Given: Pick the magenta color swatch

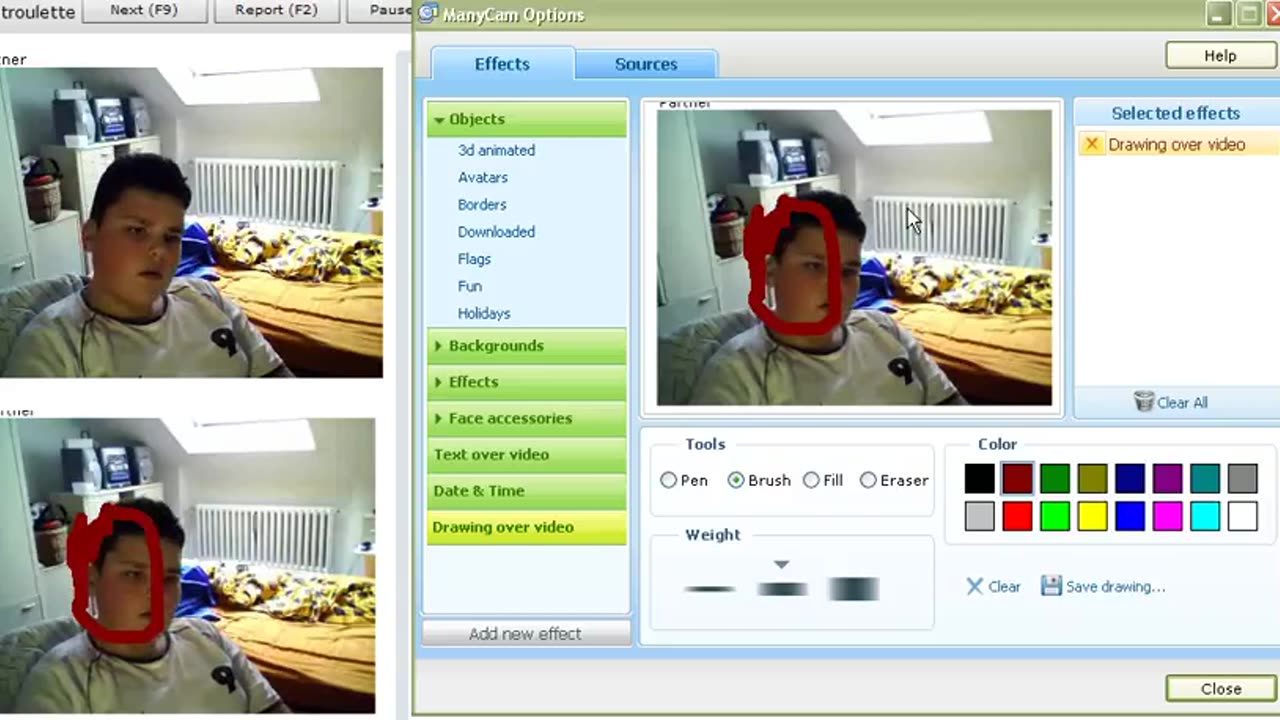Looking at the screenshot, I should point(1167,516).
